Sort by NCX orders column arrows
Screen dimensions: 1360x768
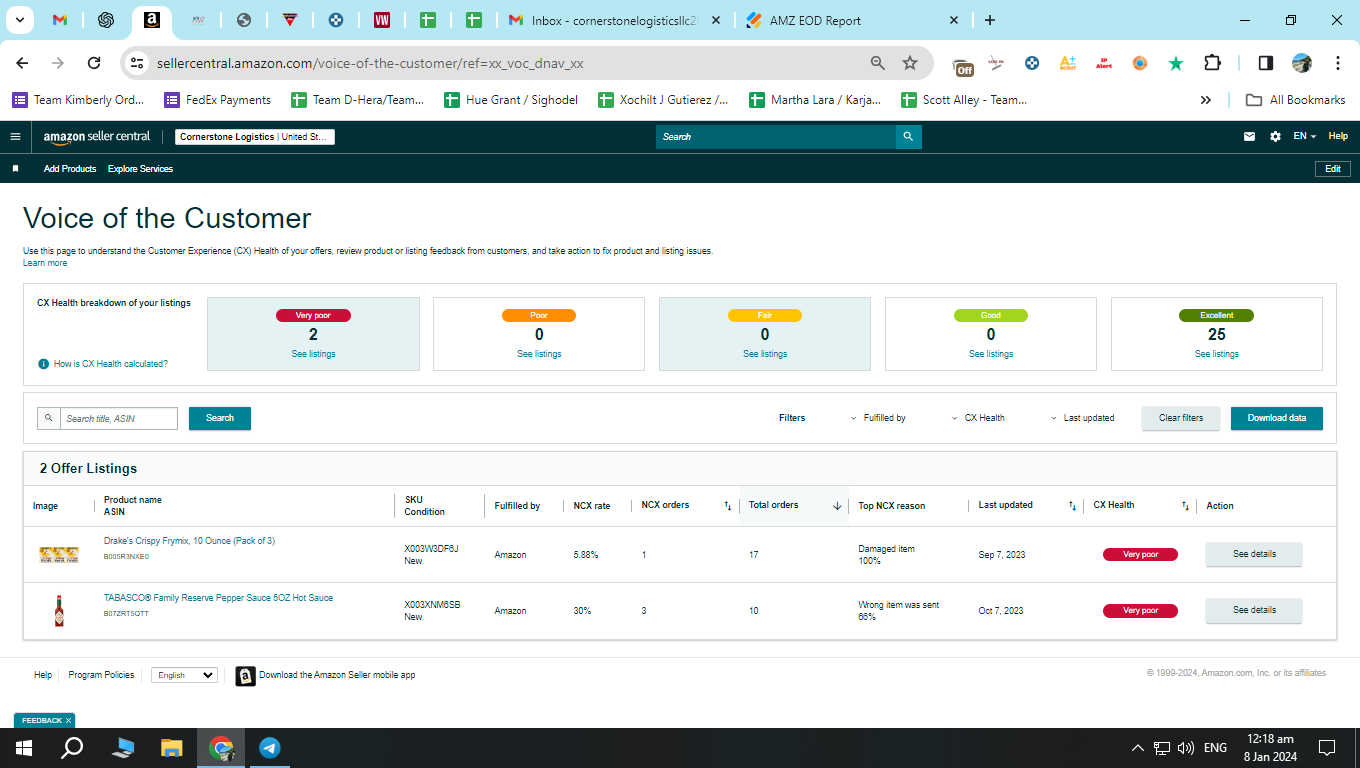[728, 506]
